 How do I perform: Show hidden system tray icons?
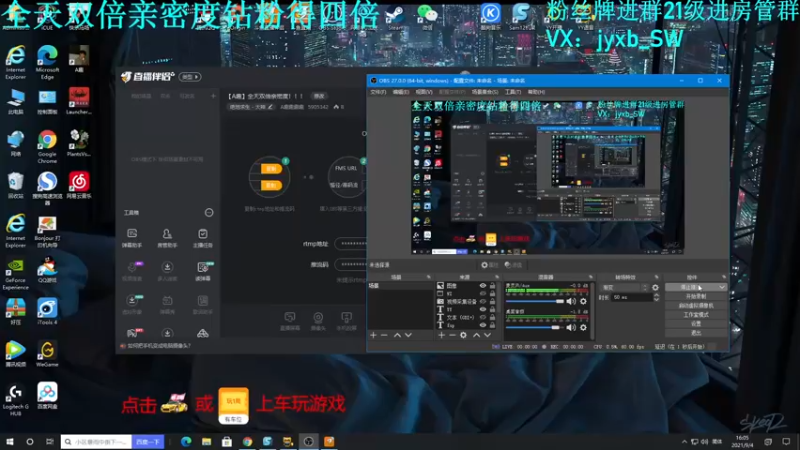(684, 441)
